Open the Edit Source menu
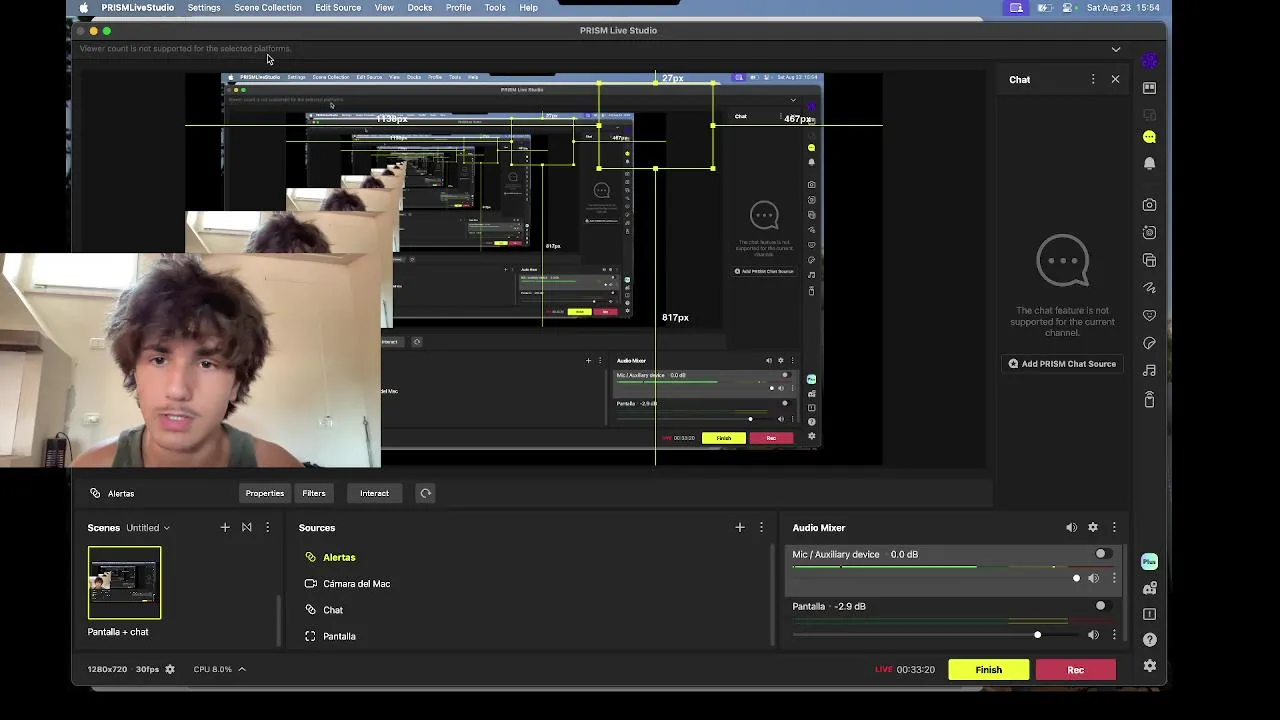Viewport: 1280px width, 720px height. (x=338, y=8)
